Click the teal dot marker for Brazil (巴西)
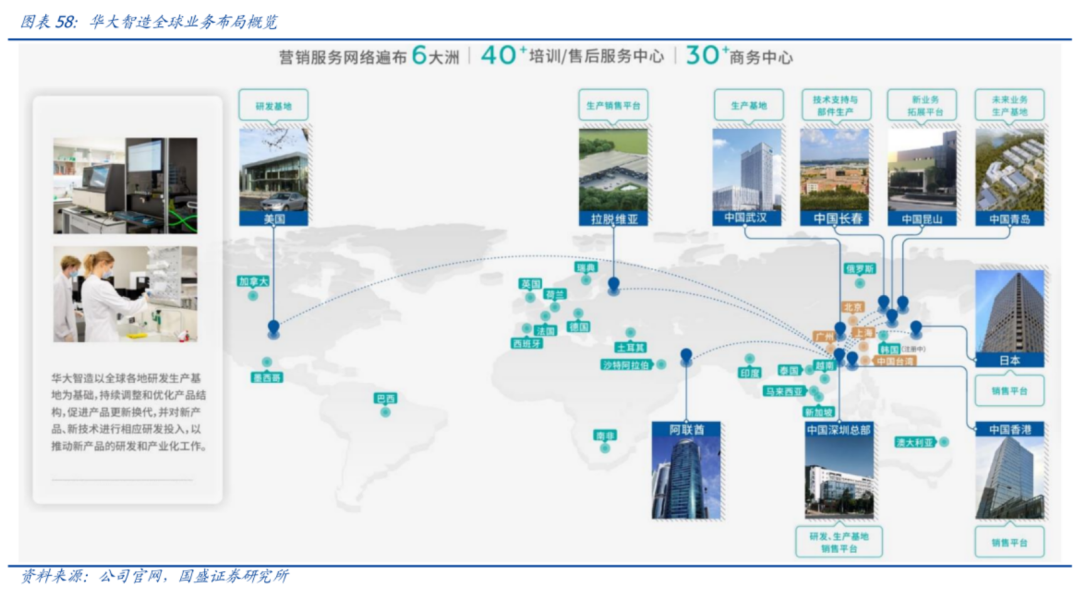Screen dimensions: 1080x594 click(385, 411)
